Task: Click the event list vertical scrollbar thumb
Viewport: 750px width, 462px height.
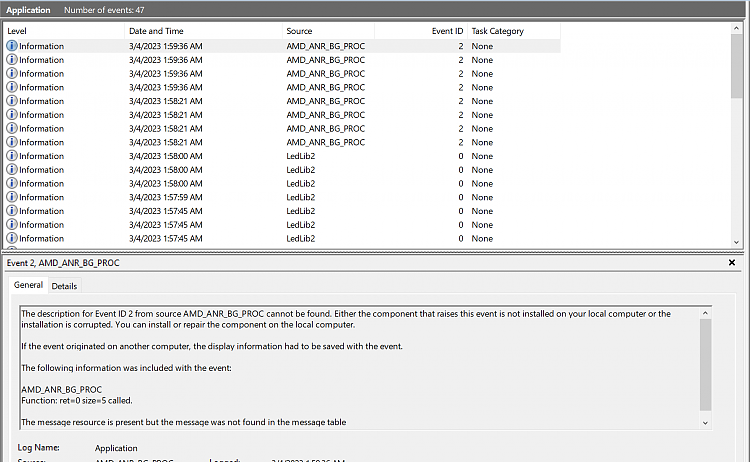Action: tap(736, 66)
